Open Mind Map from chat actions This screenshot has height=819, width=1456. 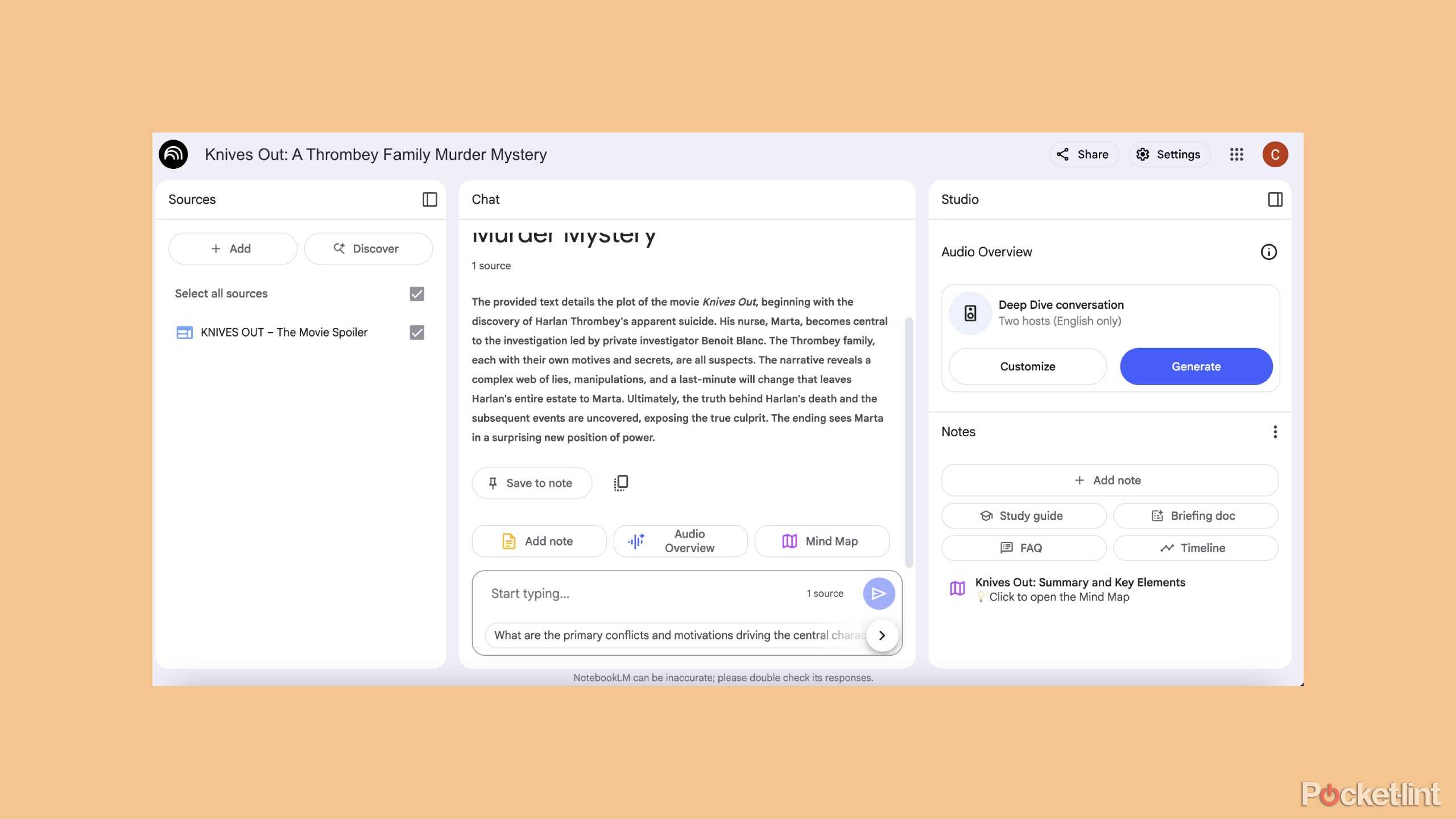[x=821, y=541]
